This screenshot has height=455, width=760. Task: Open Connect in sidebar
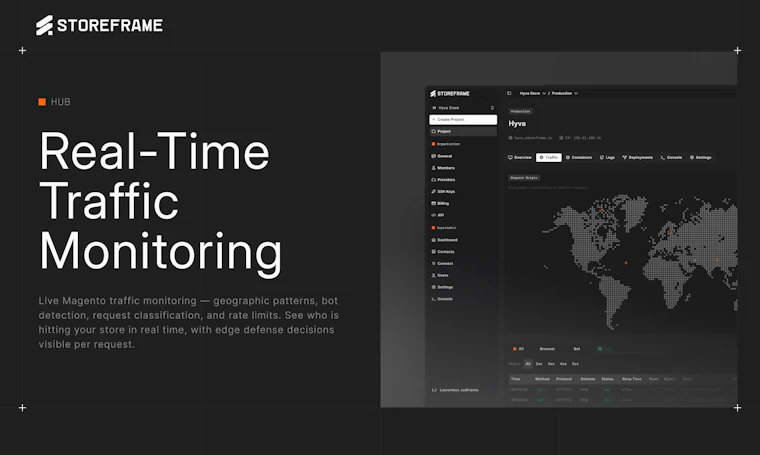coord(444,264)
